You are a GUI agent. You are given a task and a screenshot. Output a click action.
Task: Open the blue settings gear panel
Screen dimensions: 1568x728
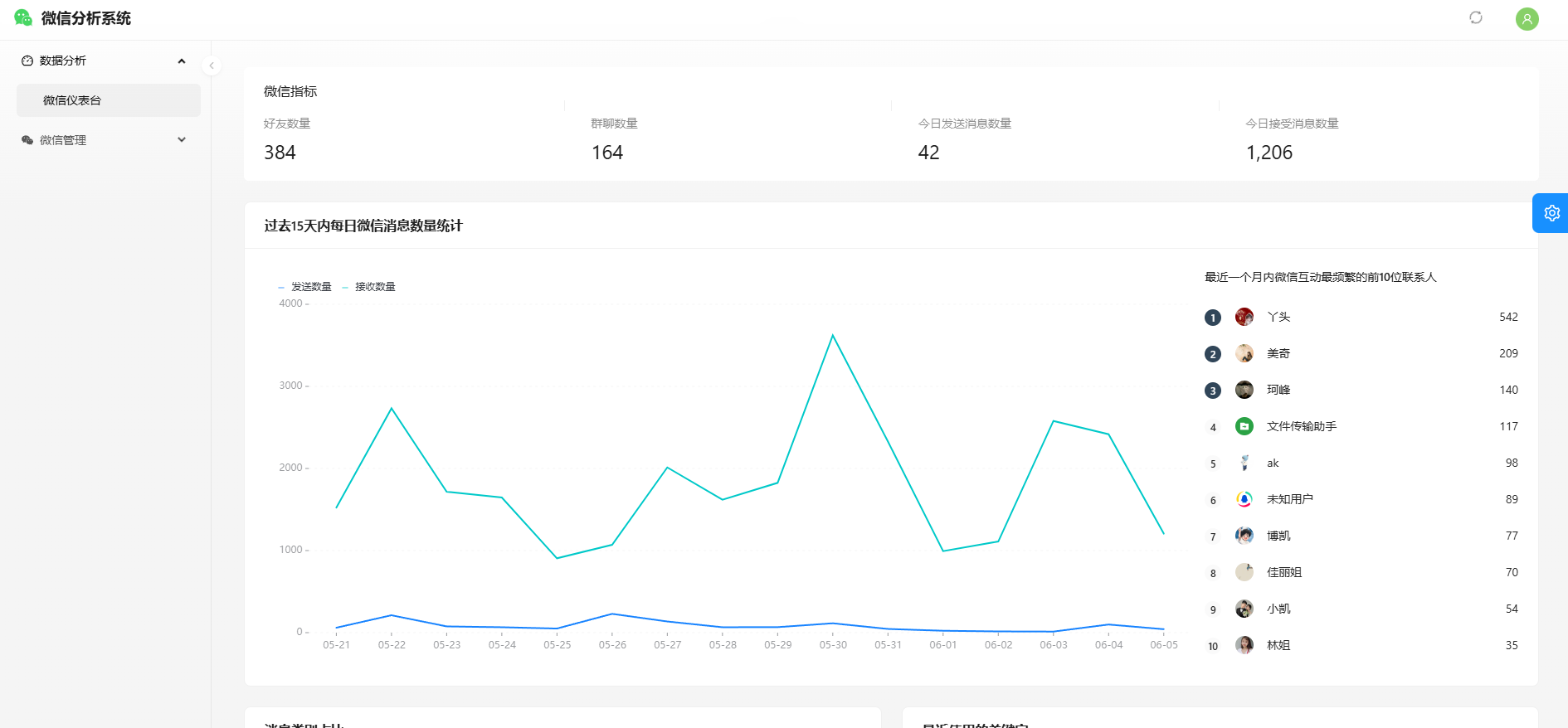(1551, 213)
